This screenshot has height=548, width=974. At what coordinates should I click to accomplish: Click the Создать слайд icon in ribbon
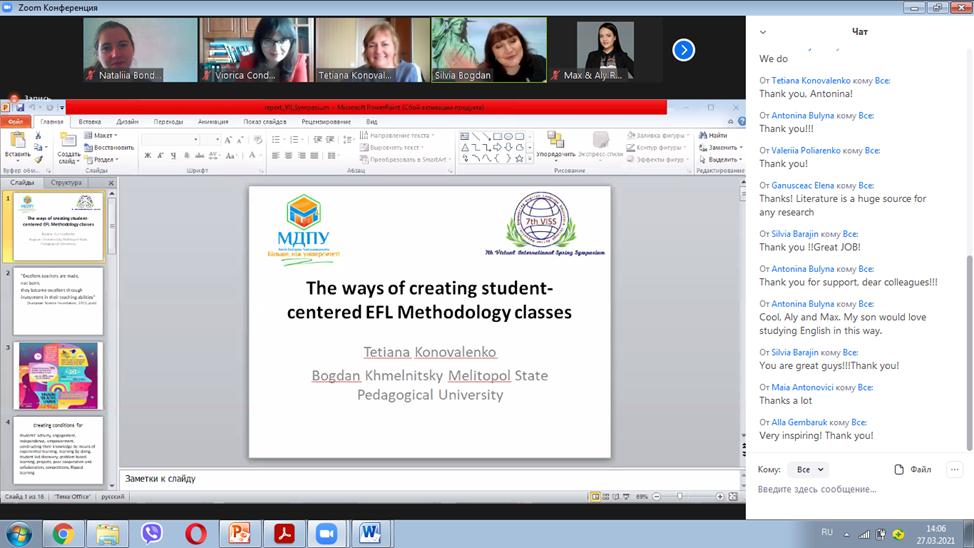68,141
